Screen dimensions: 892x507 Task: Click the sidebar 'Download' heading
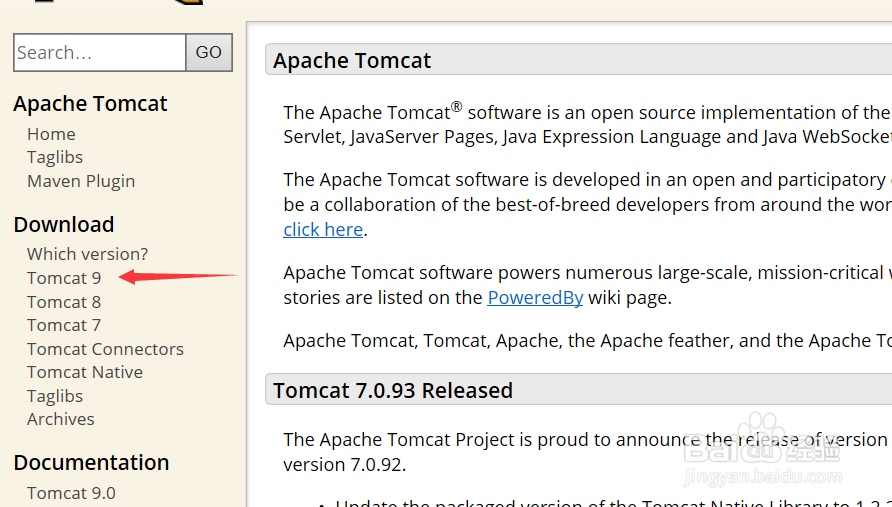click(64, 225)
